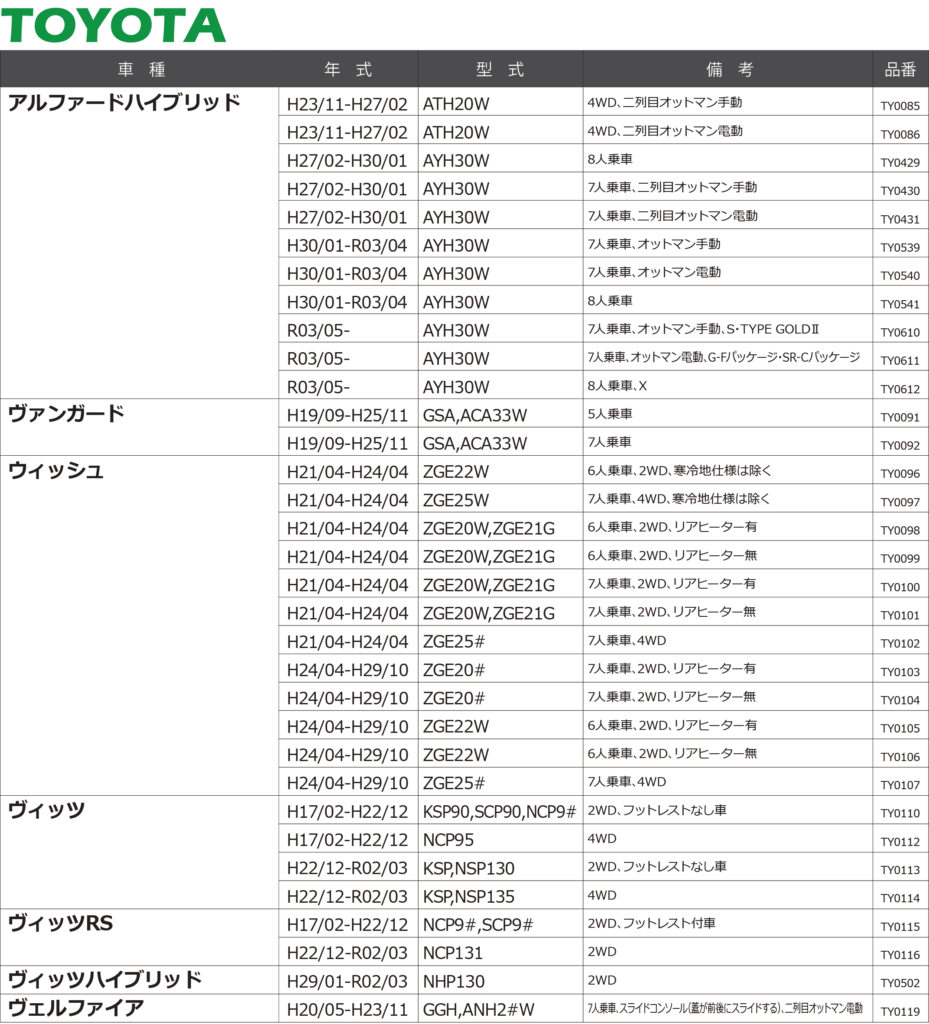Click the ヴェルファイア vehicle name

coord(76,1008)
